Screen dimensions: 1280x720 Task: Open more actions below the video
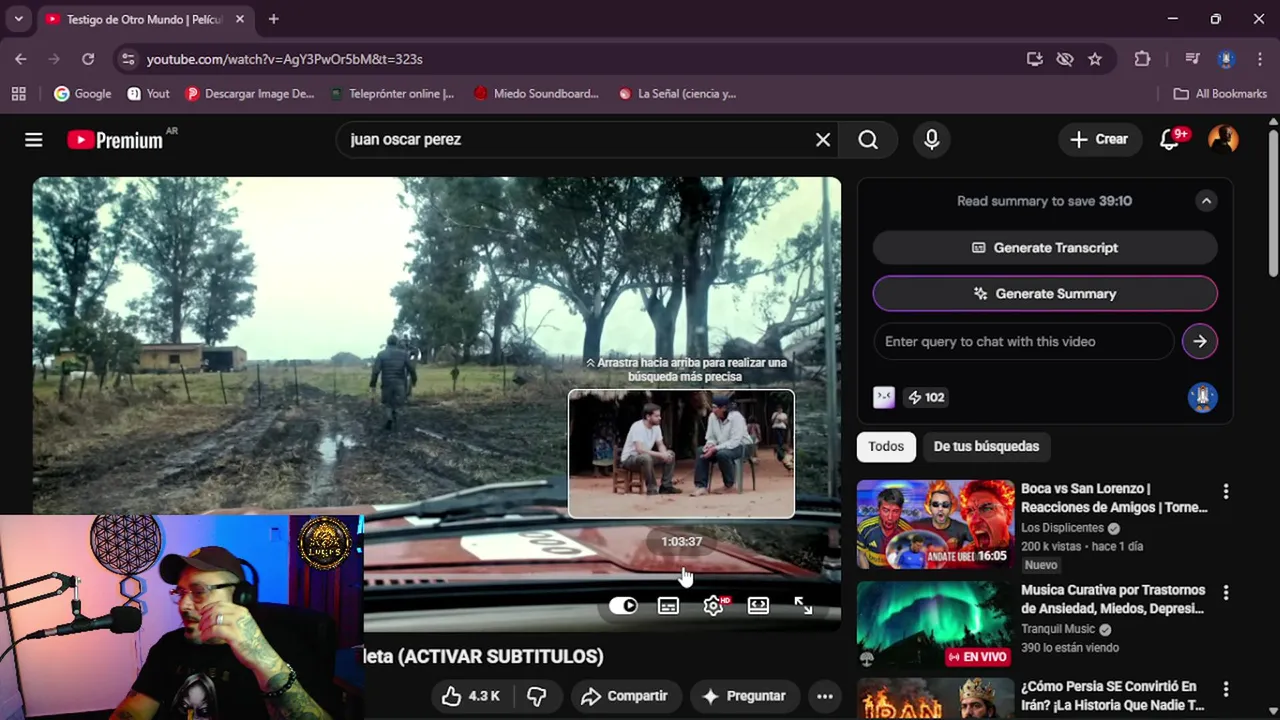pyautogui.click(x=825, y=696)
